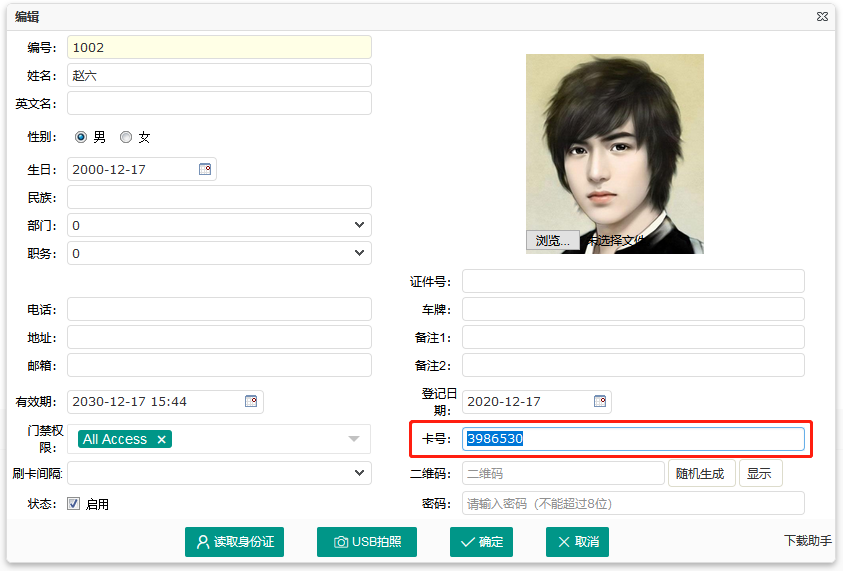
Task: Click the 随机生成 random generate button
Action: coord(701,473)
